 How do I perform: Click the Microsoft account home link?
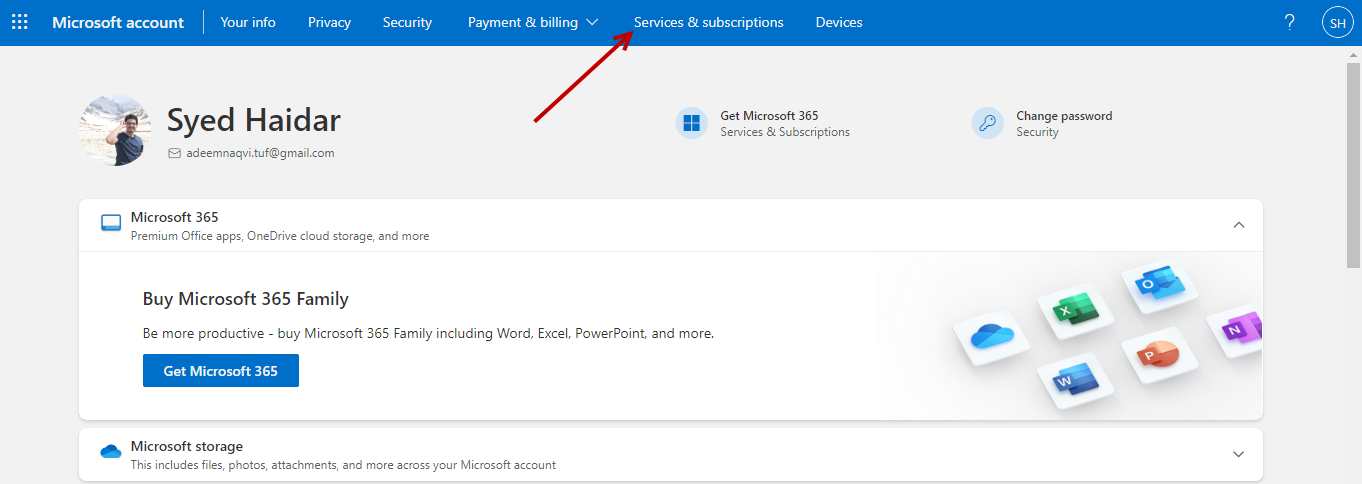118,22
